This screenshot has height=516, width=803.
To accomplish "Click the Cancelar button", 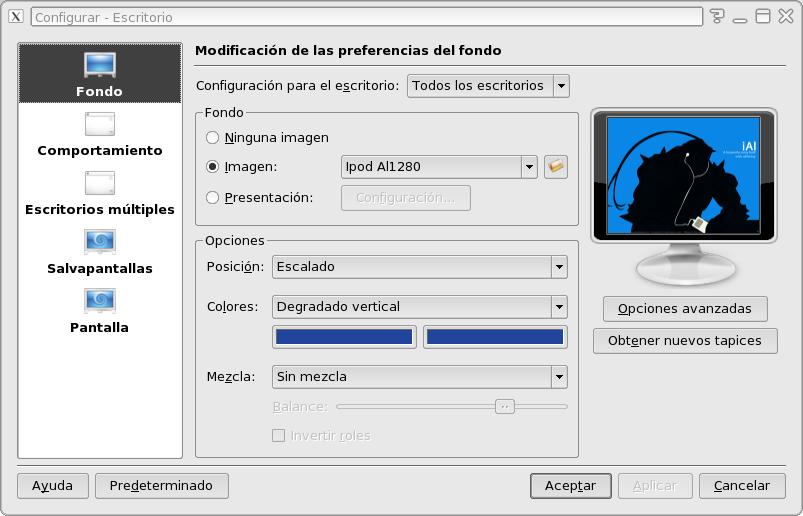I will coord(742,486).
